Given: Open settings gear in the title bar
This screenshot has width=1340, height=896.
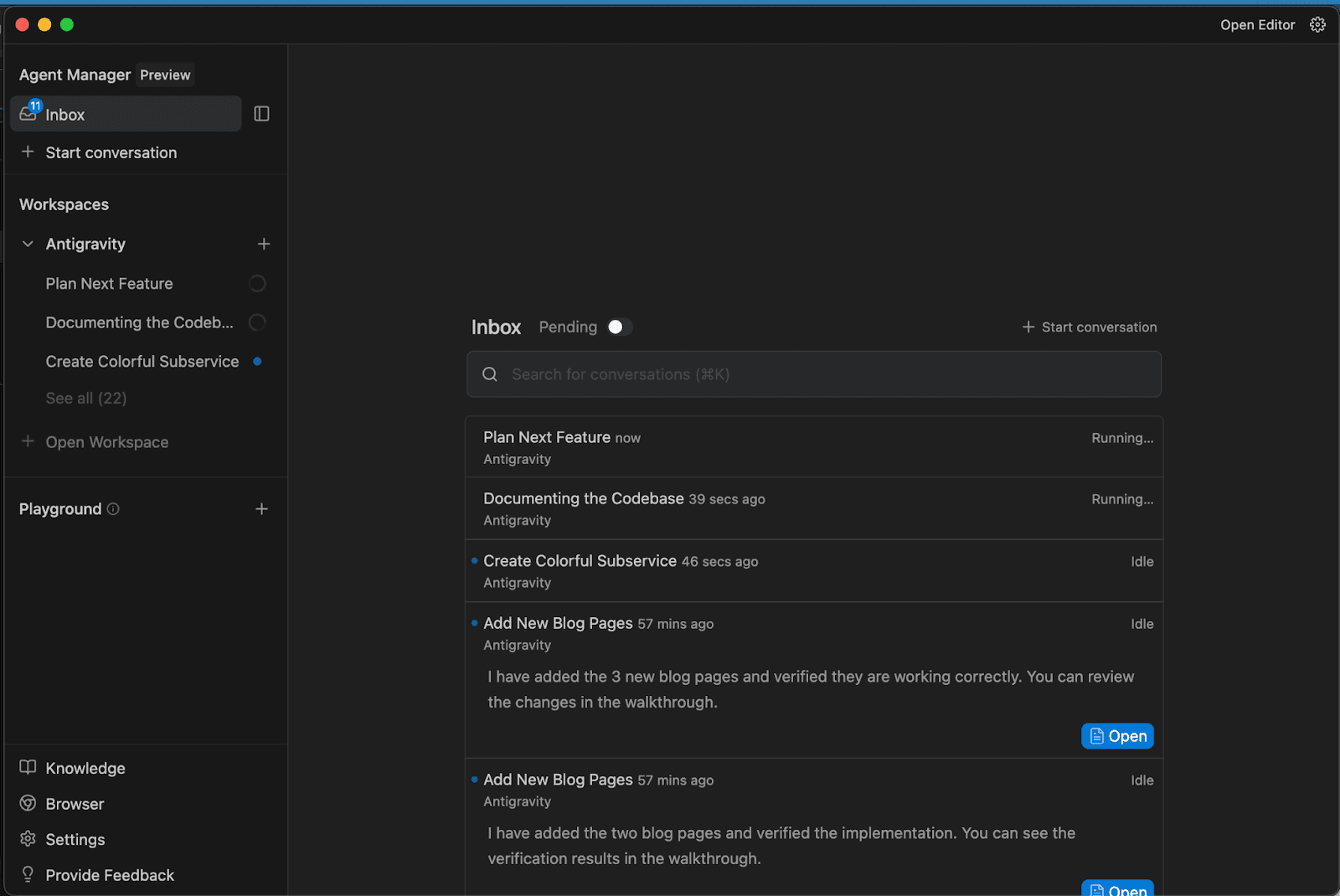Looking at the screenshot, I should pos(1317,24).
